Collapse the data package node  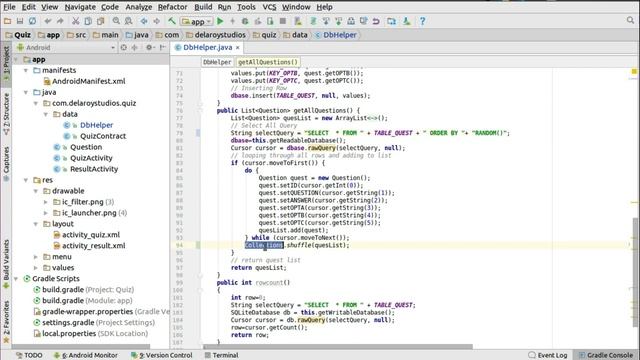46,114
